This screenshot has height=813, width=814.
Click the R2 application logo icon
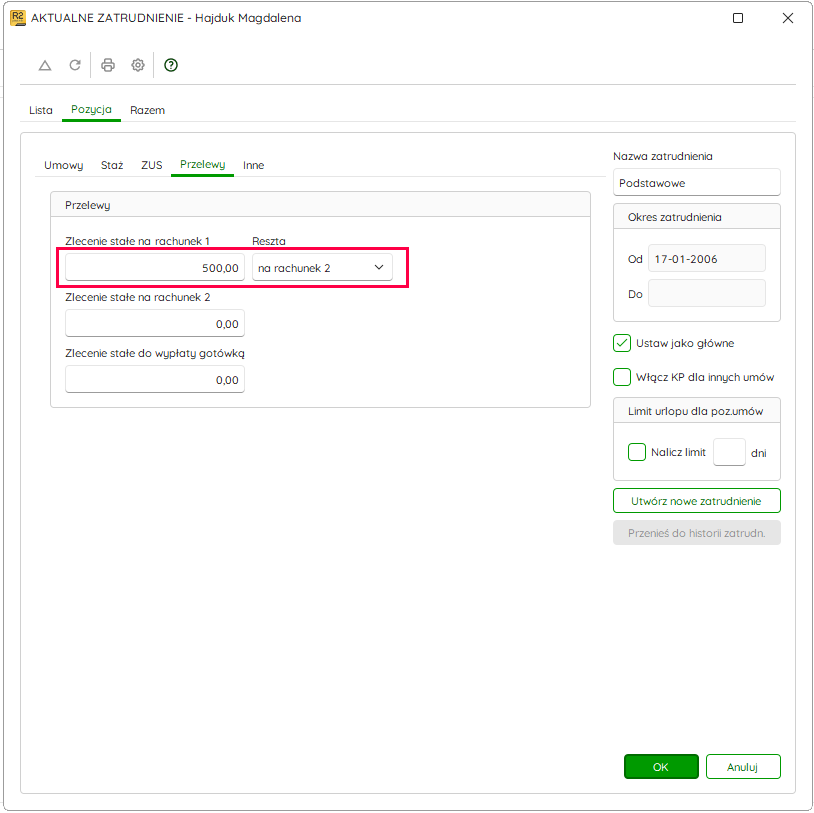[x=18, y=18]
